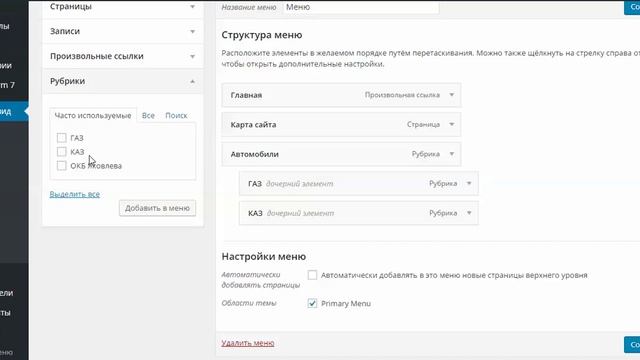The width and height of the screenshot is (640, 360).
Task: Open settings arrow for Автомобили item
Action: pos(451,154)
